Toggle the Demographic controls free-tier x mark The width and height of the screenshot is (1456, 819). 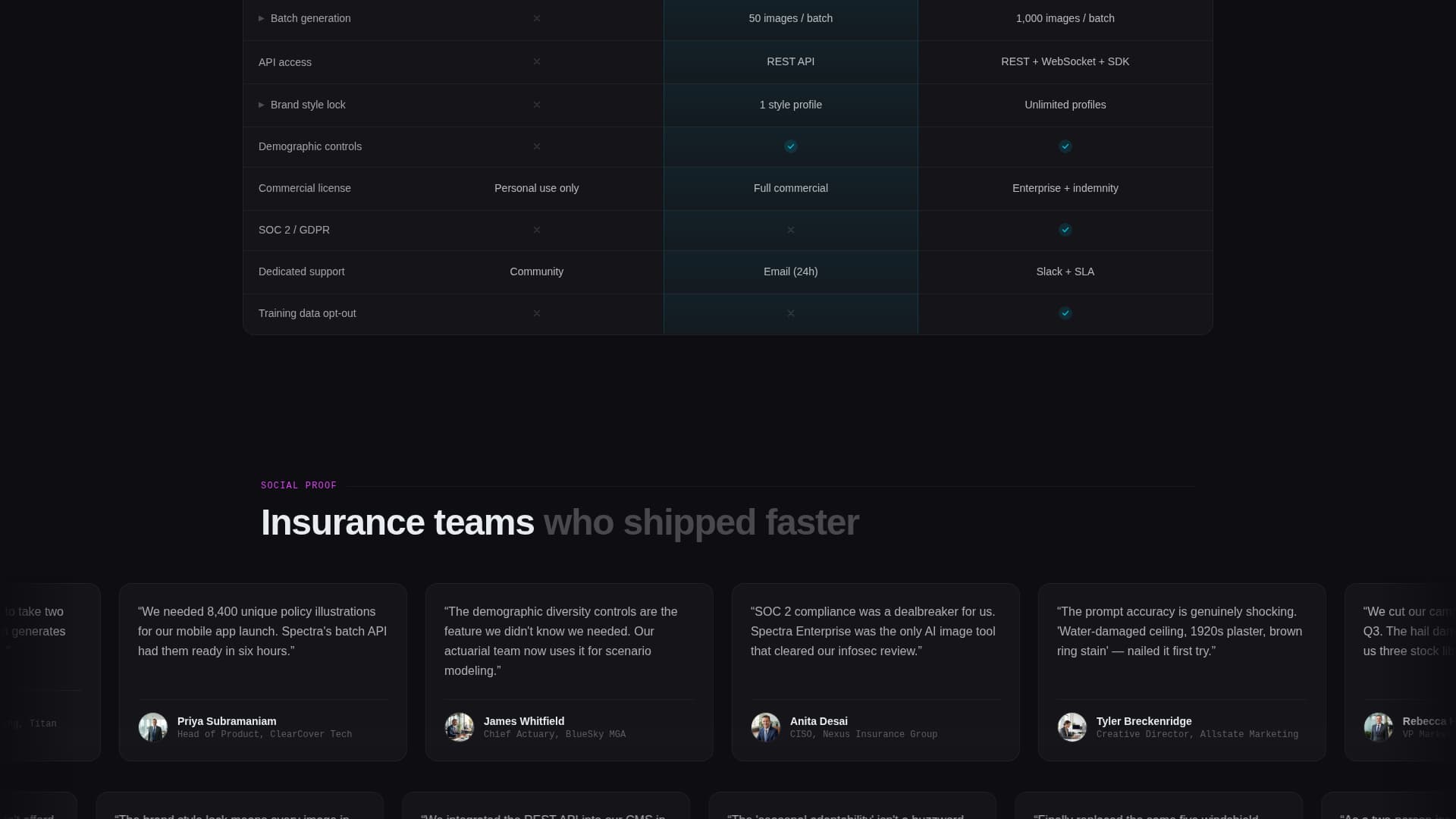coord(536,146)
